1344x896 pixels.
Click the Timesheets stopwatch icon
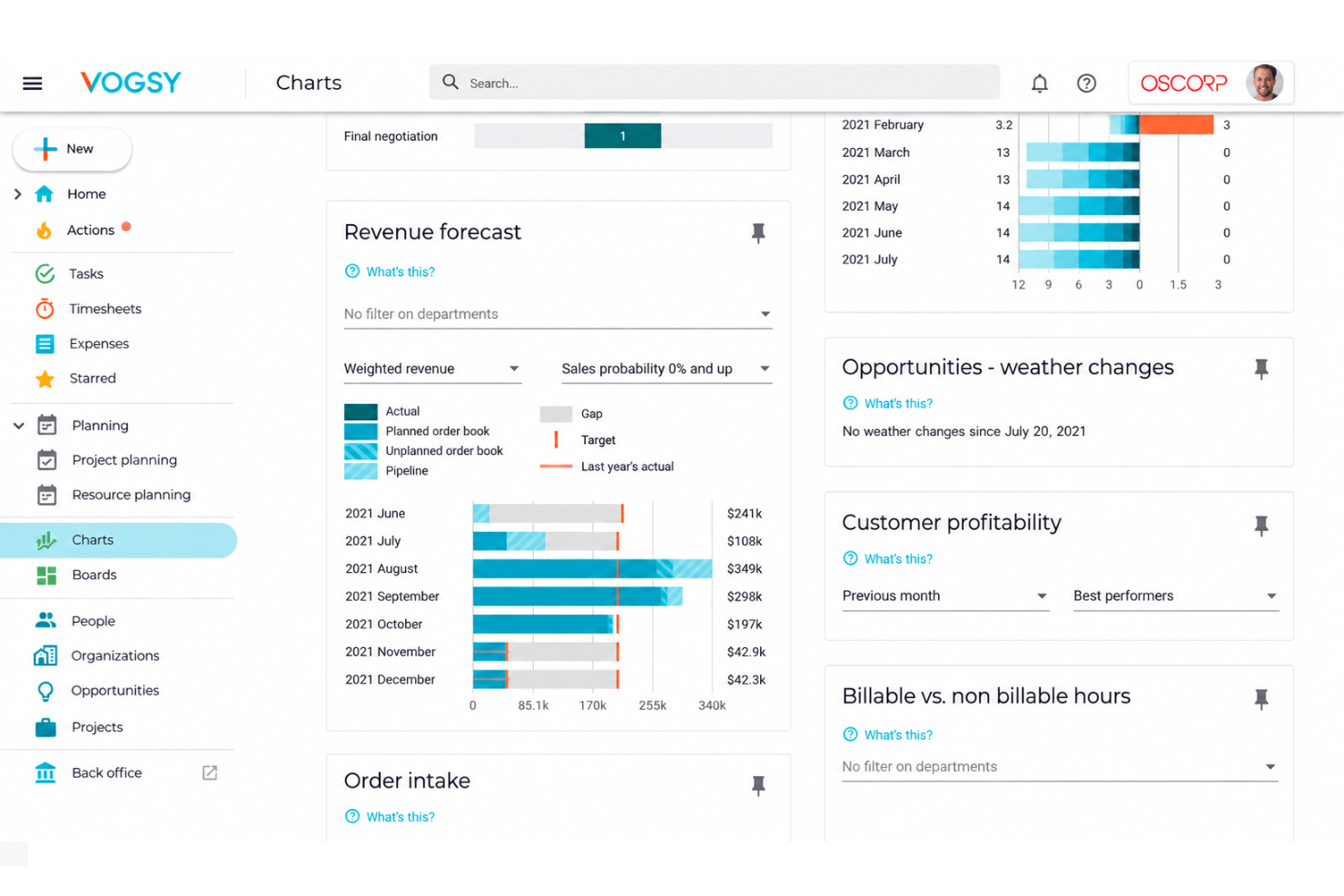(44, 309)
